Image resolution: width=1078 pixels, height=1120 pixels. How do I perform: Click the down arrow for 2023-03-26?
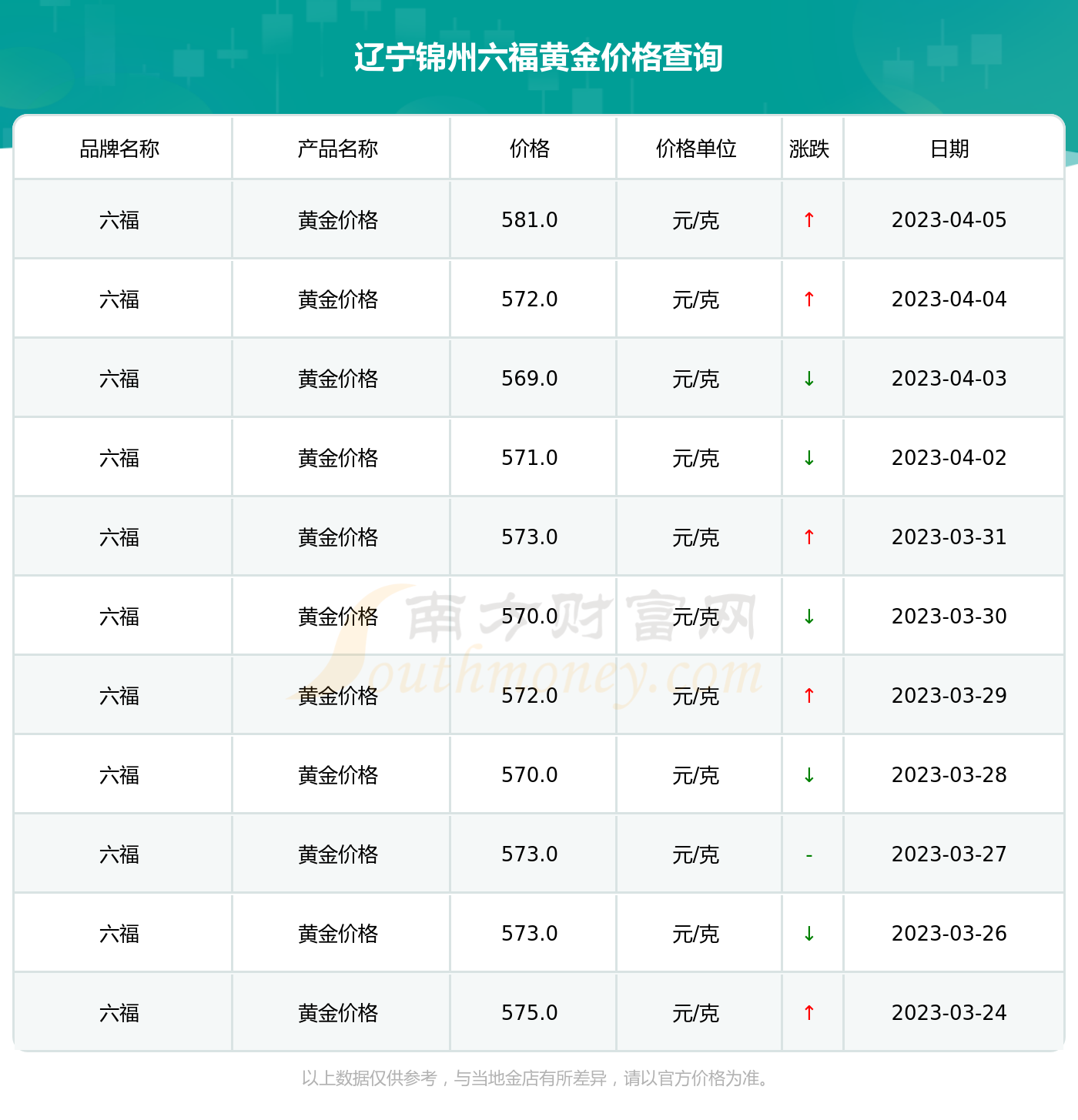click(x=809, y=934)
